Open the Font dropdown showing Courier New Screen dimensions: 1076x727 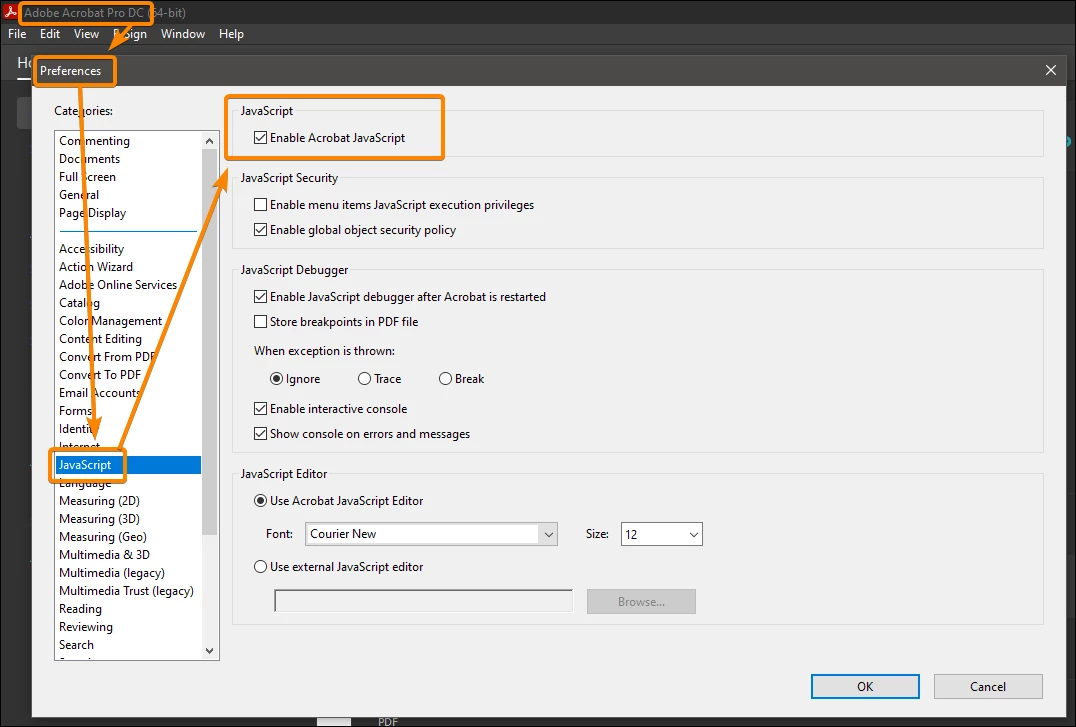pyautogui.click(x=431, y=534)
